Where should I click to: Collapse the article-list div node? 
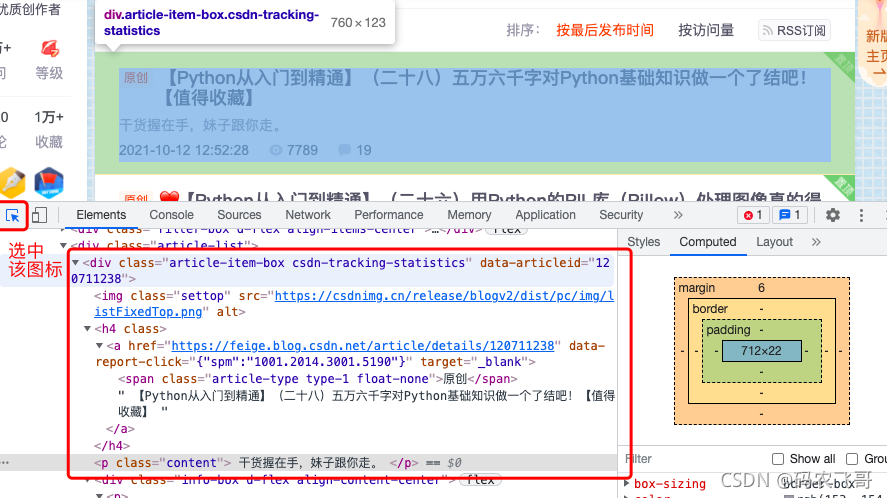pos(63,246)
